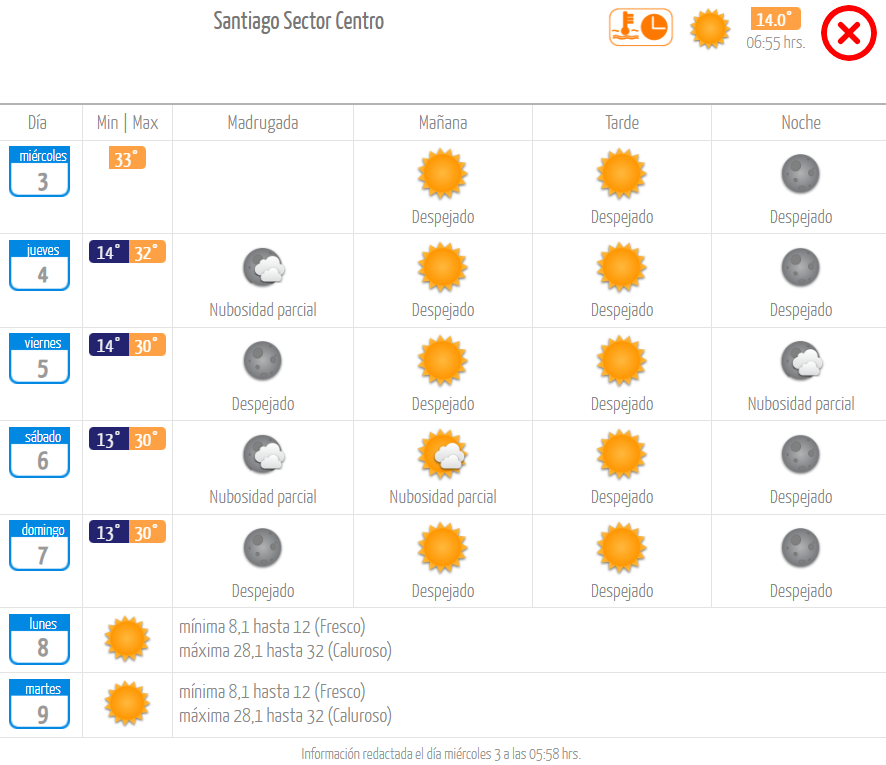The height and width of the screenshot is (765, 886).
Task: Select the jueves 4 calendar icon
Action: (x=40, y=265)
